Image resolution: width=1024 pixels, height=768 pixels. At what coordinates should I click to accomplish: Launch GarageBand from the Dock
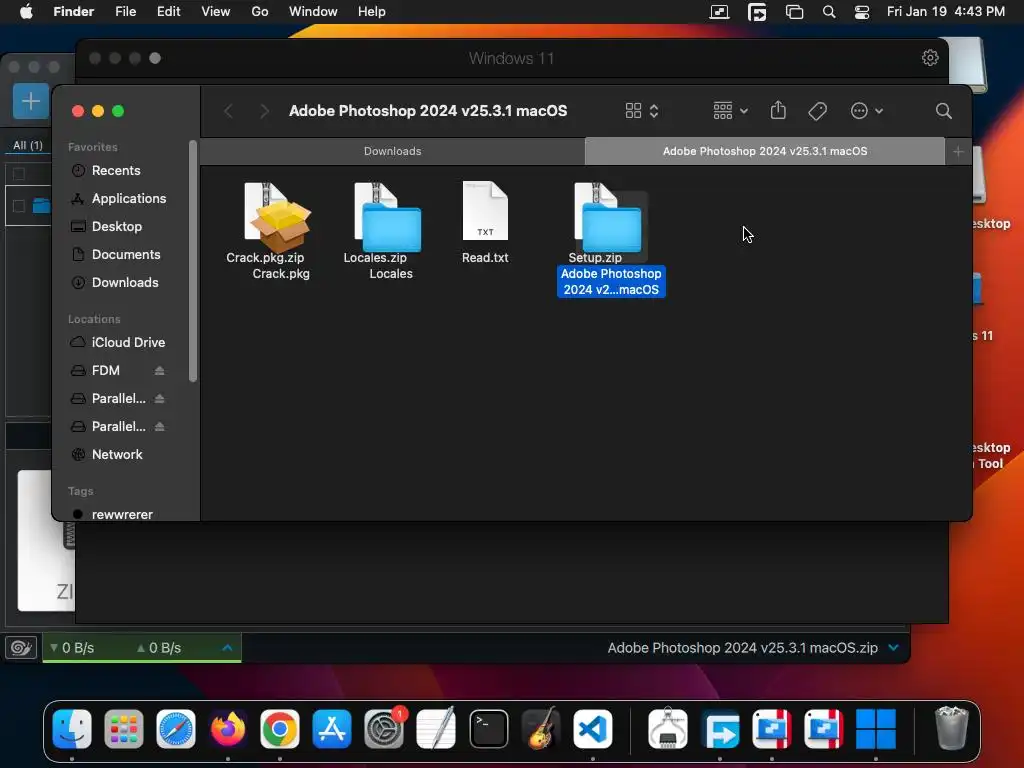coord(541,728)
